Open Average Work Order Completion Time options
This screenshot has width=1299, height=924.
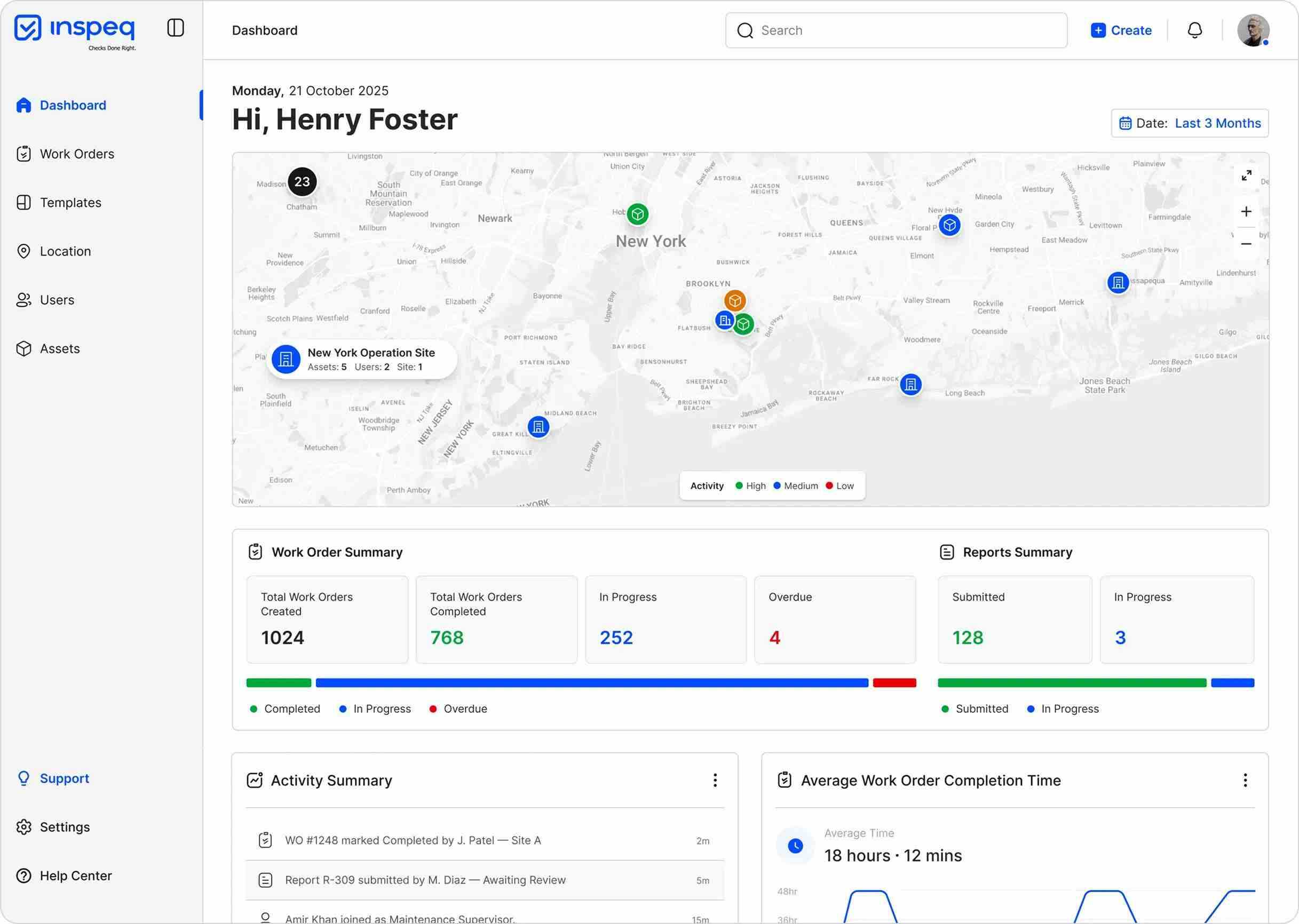[x=1245, y=780]
